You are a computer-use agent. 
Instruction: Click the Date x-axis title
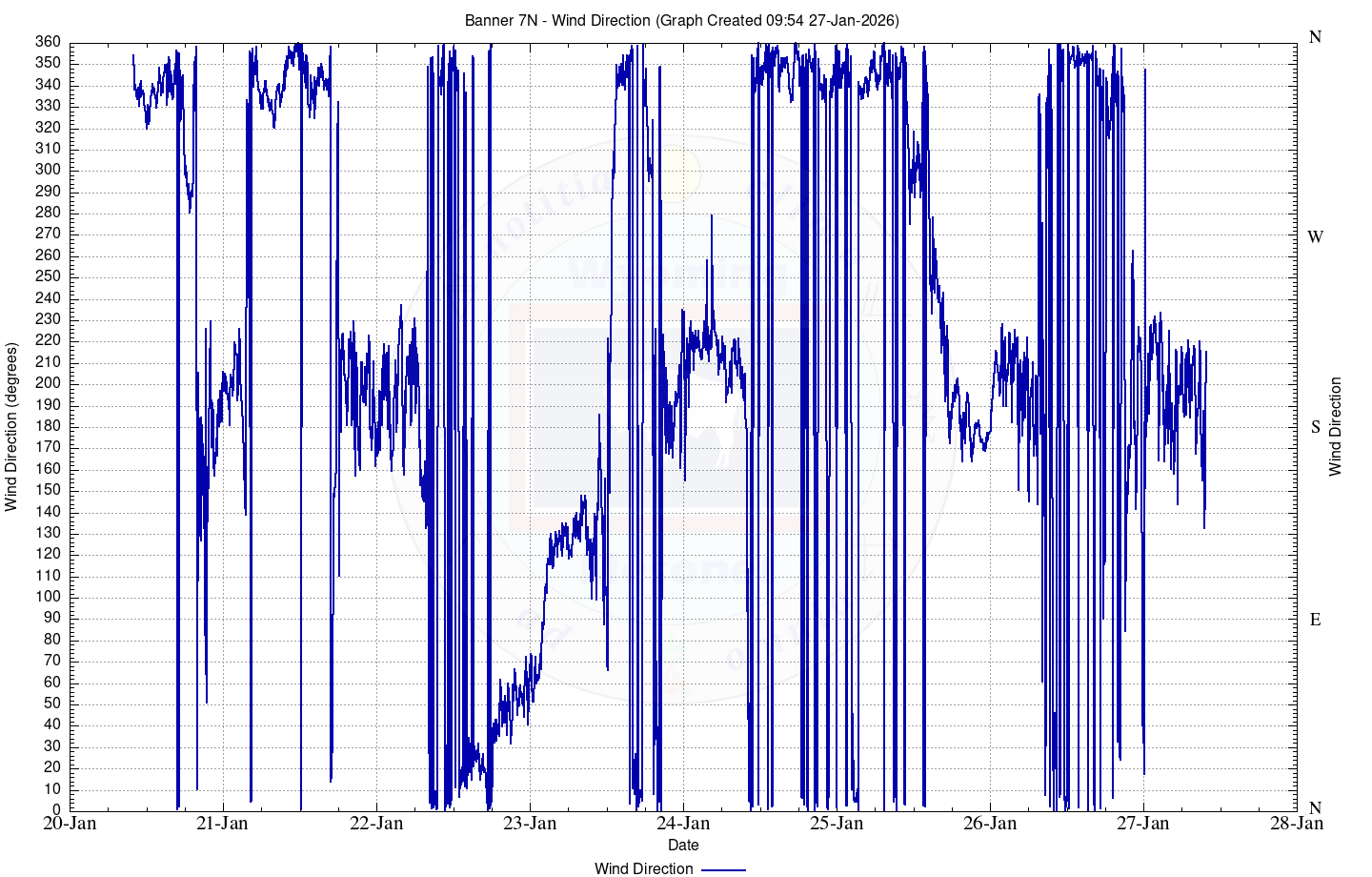683,845
